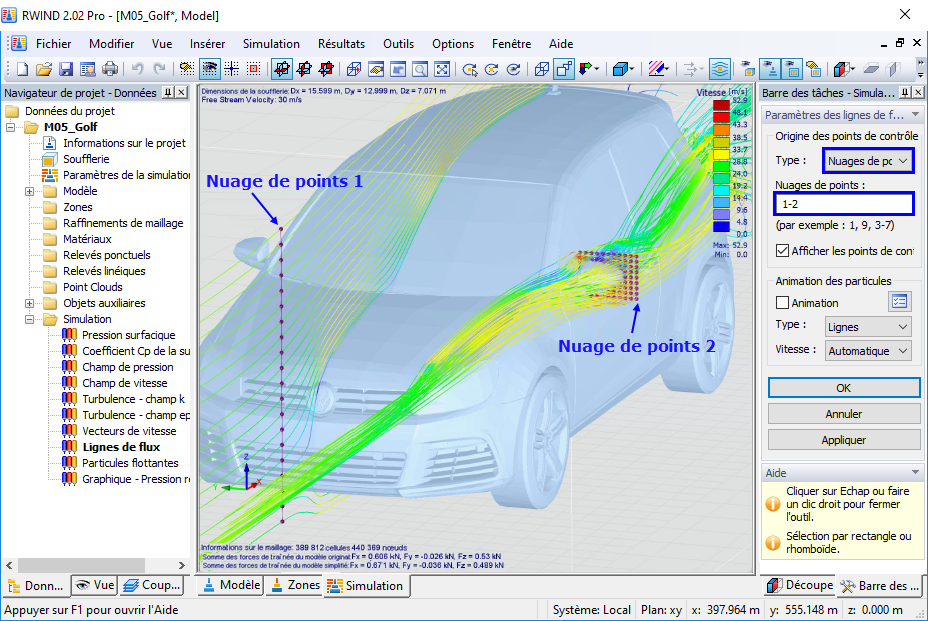928x621 pixels.
Task: Close the Navigateur de projet panel
Action: [182, 92]
